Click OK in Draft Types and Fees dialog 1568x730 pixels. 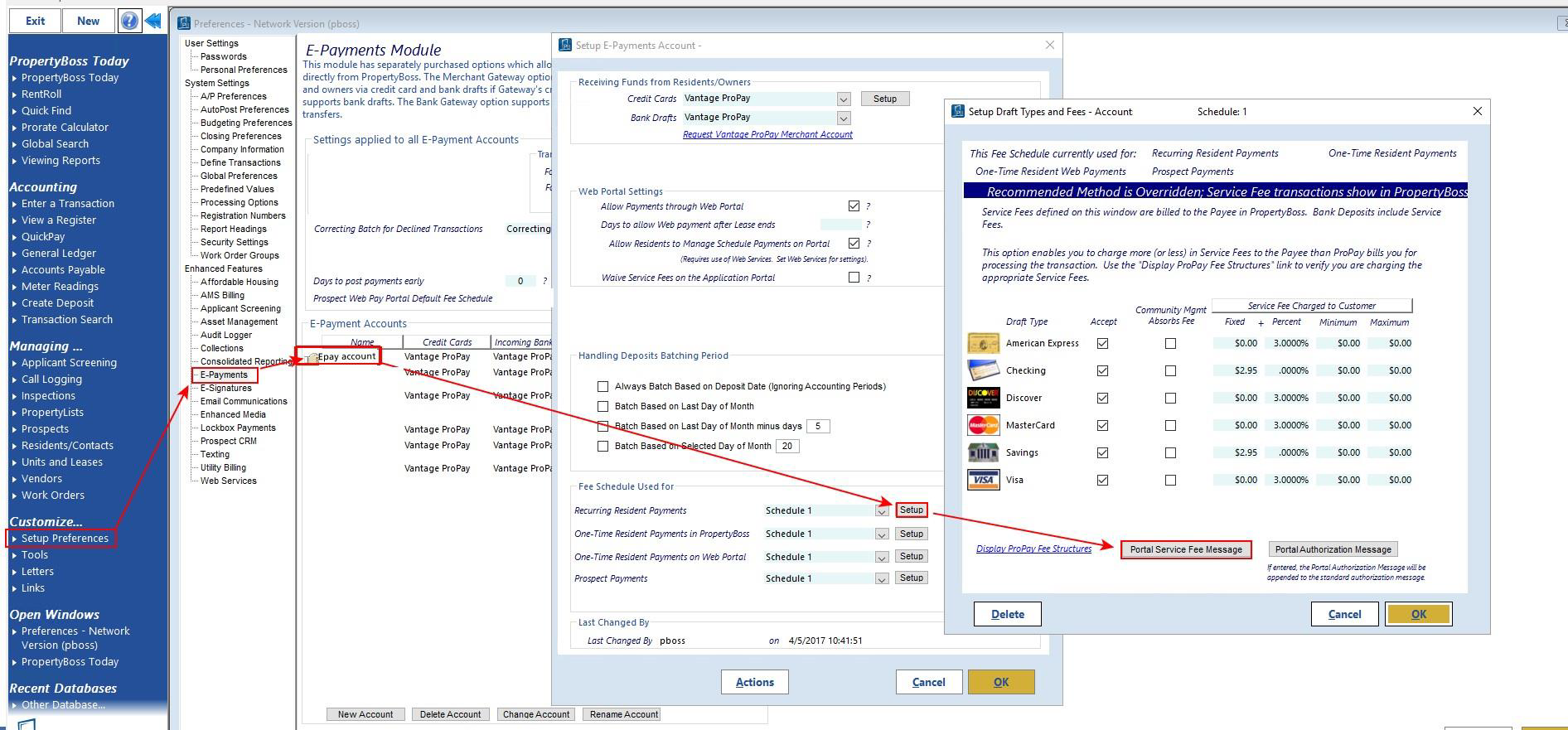click(1419, 614)
